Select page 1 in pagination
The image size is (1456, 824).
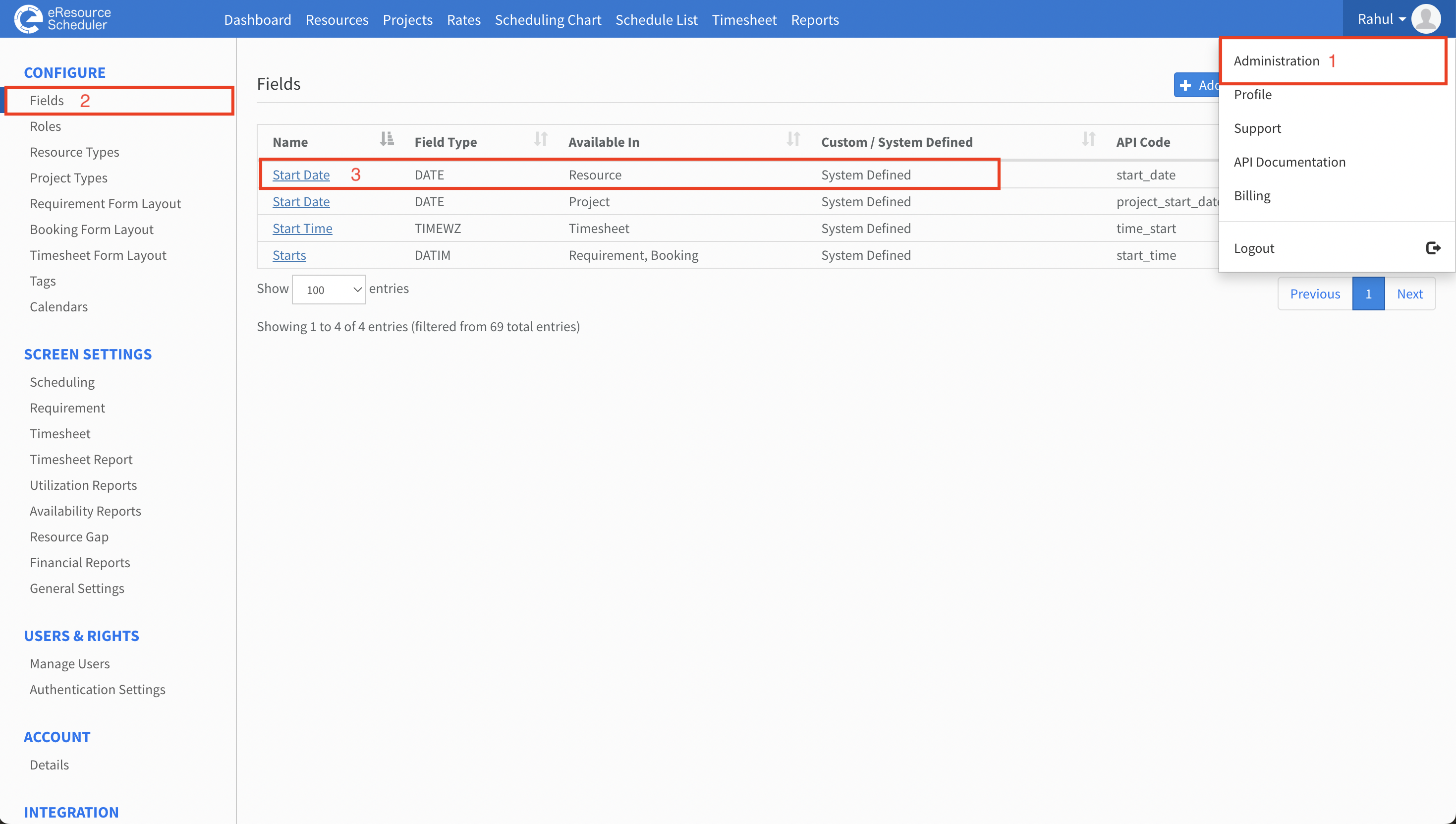[x=1368, y=294]
